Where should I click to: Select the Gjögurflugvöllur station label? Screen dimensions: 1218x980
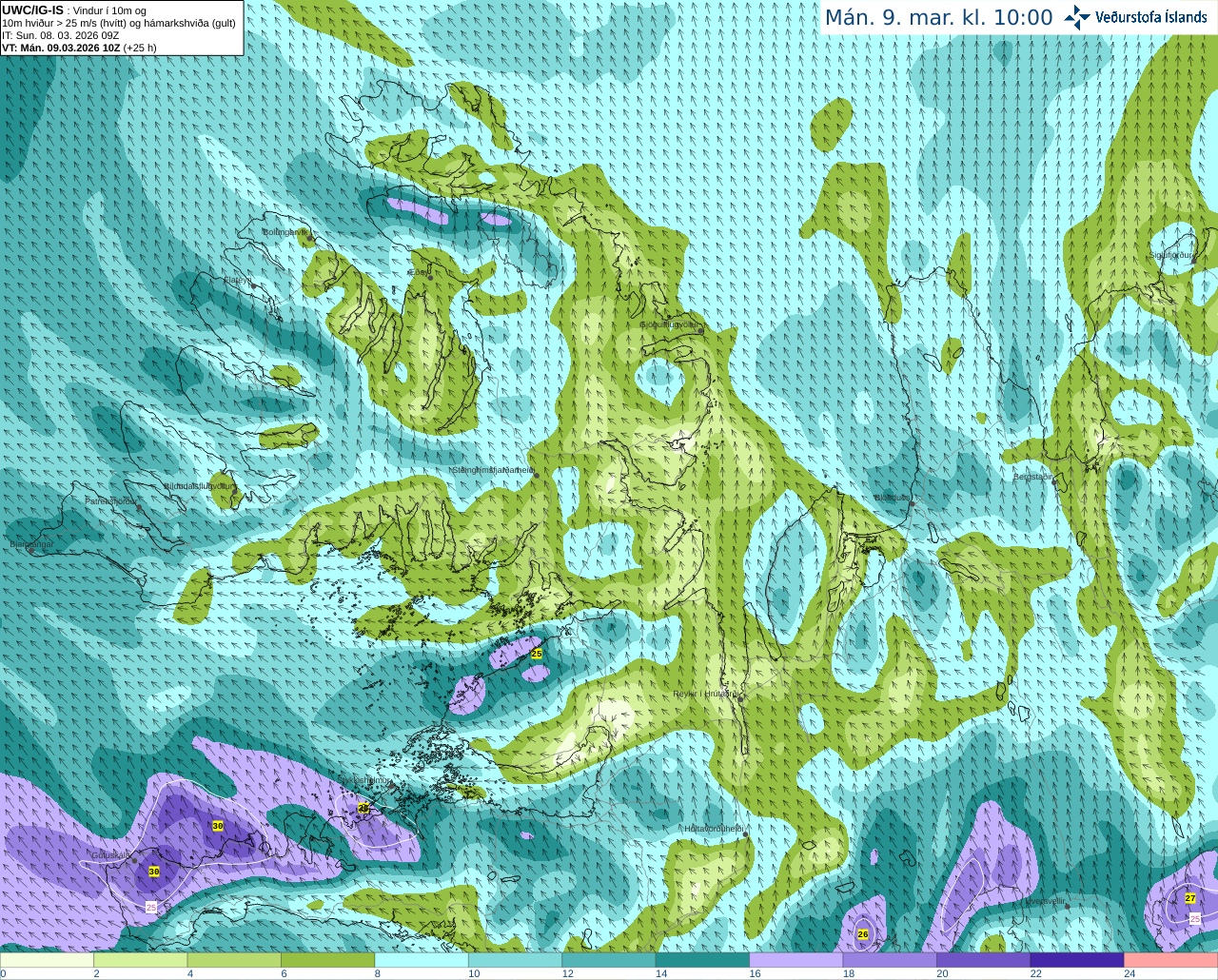(670, 324)
